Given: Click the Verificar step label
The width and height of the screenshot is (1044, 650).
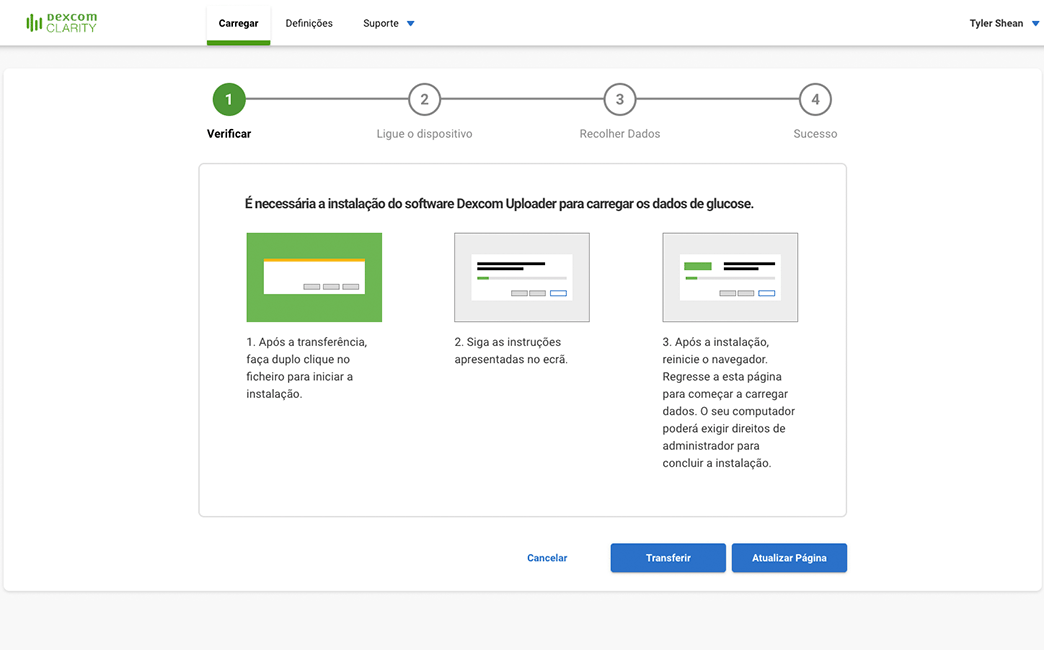Looking at the screenshot, I should click(x=229, y=134).
